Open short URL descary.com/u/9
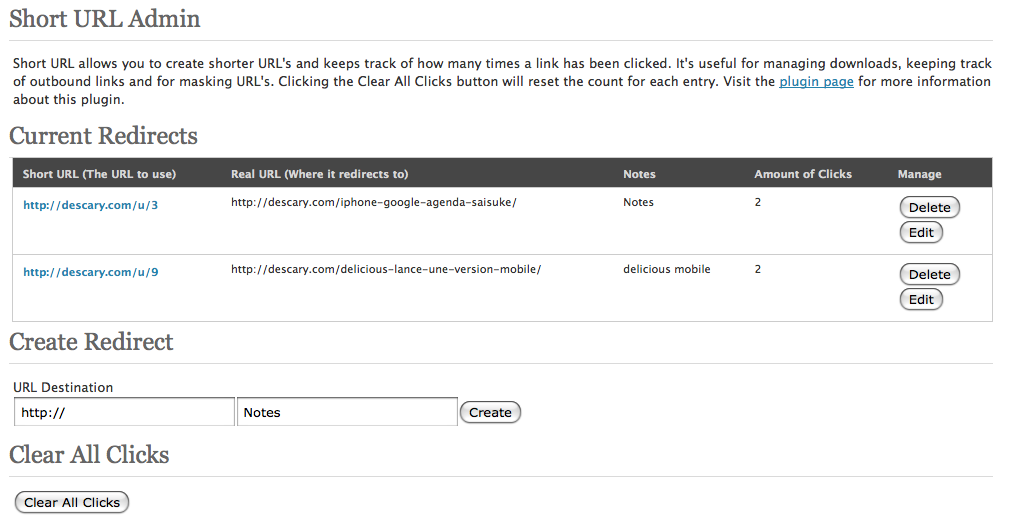The height and width of the screenshot is (529, 1014). pos(91,272)
